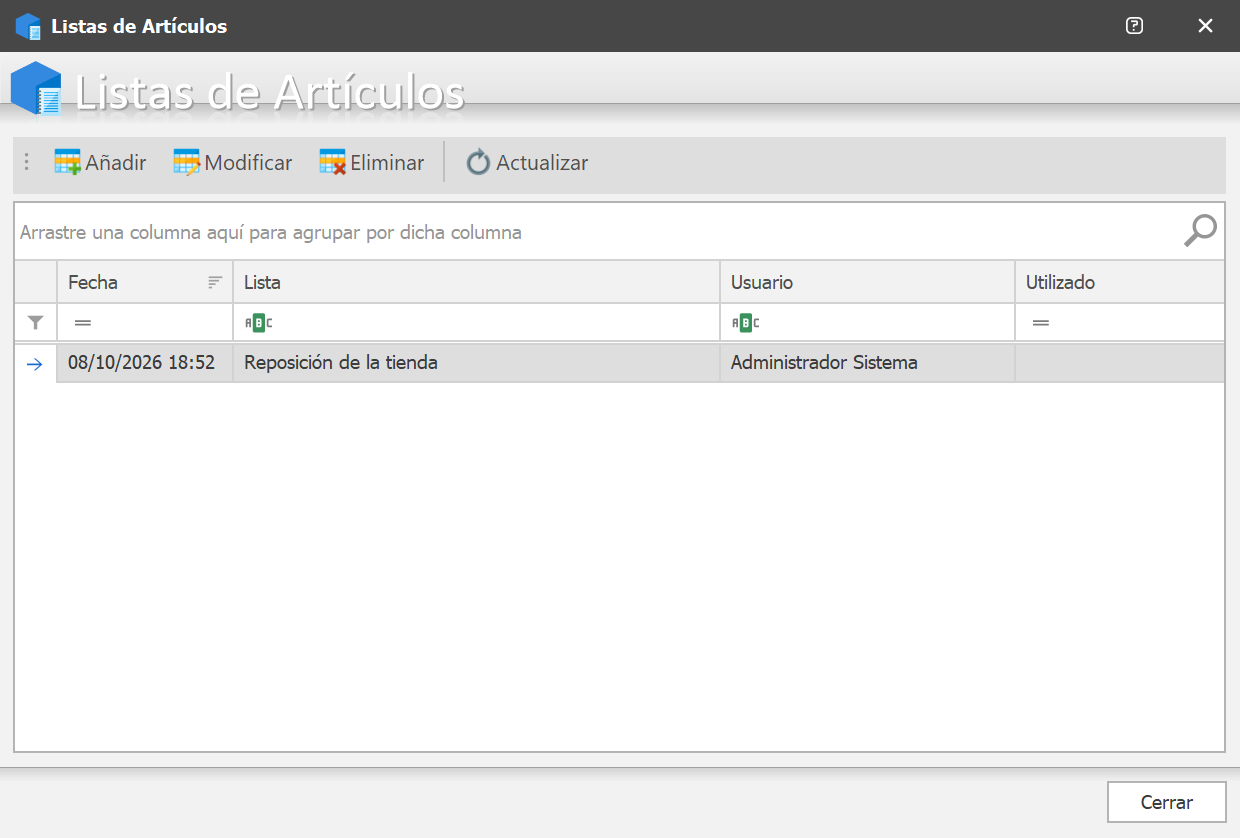Viewport: 1240px width, 838px height.
Task: Sort by the Utilizado column header
Action: 1120,282
